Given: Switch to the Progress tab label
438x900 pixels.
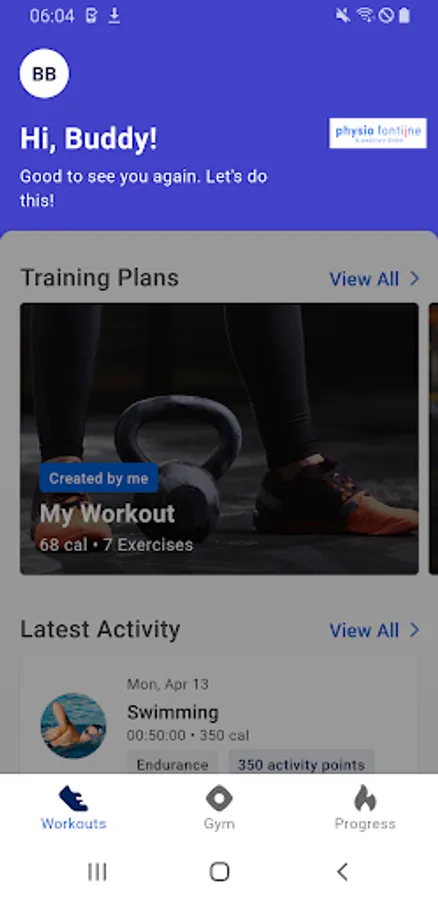Looking at the screenshot, I should [365, 824].
